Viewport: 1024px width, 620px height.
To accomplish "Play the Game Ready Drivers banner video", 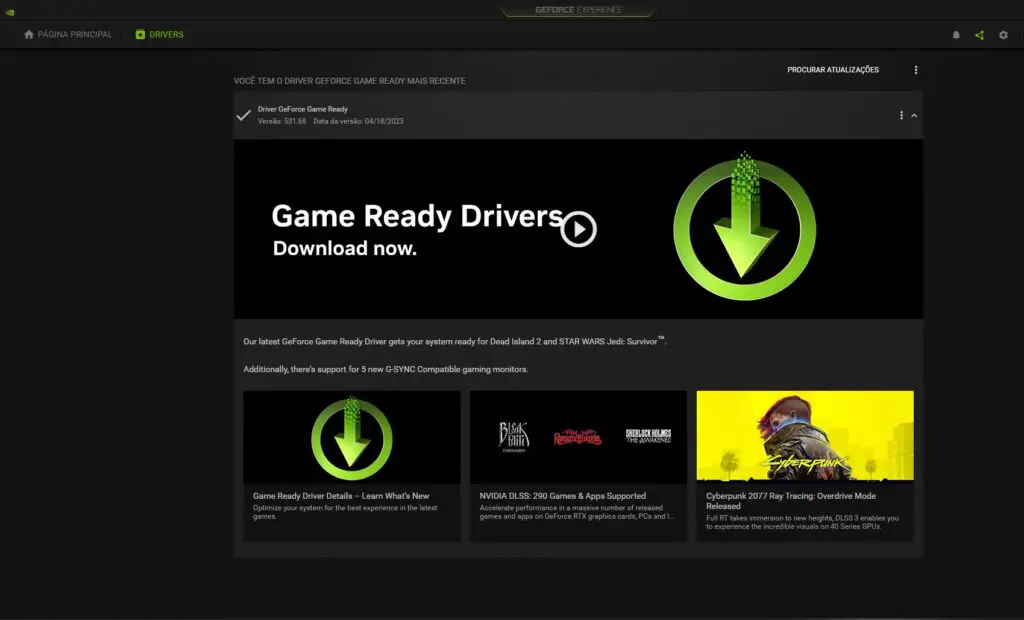I will [578, 229].
